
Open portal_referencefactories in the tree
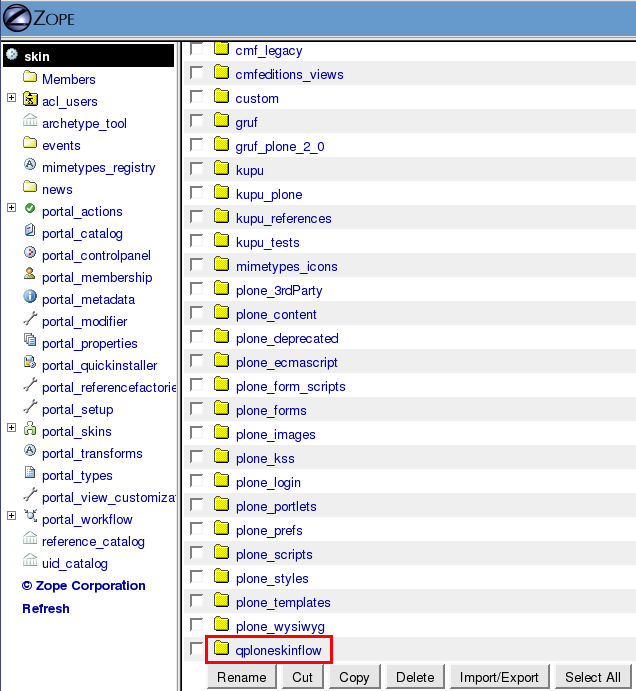click(x=109, y=388)
